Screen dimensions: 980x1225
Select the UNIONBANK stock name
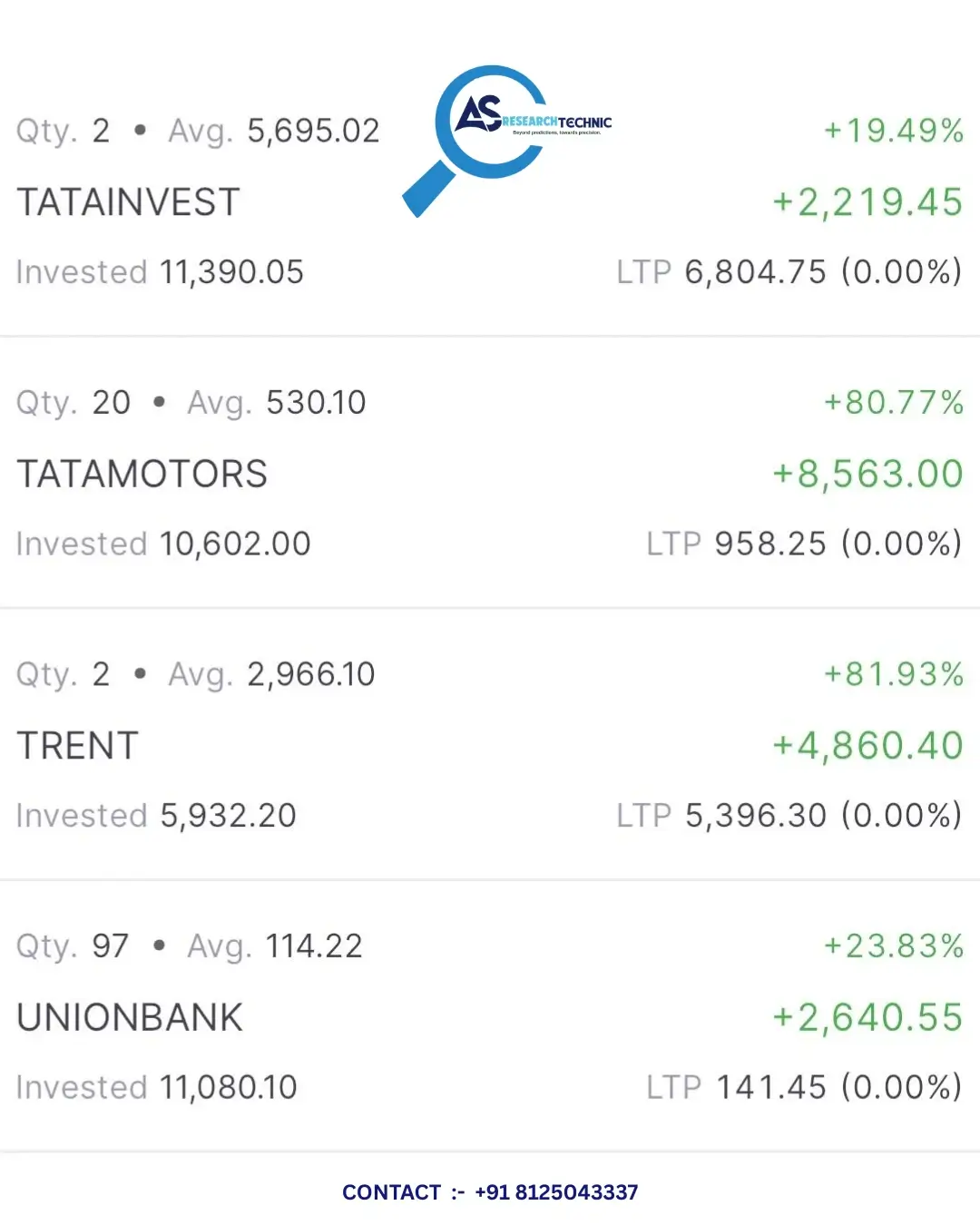point(130,1018)
